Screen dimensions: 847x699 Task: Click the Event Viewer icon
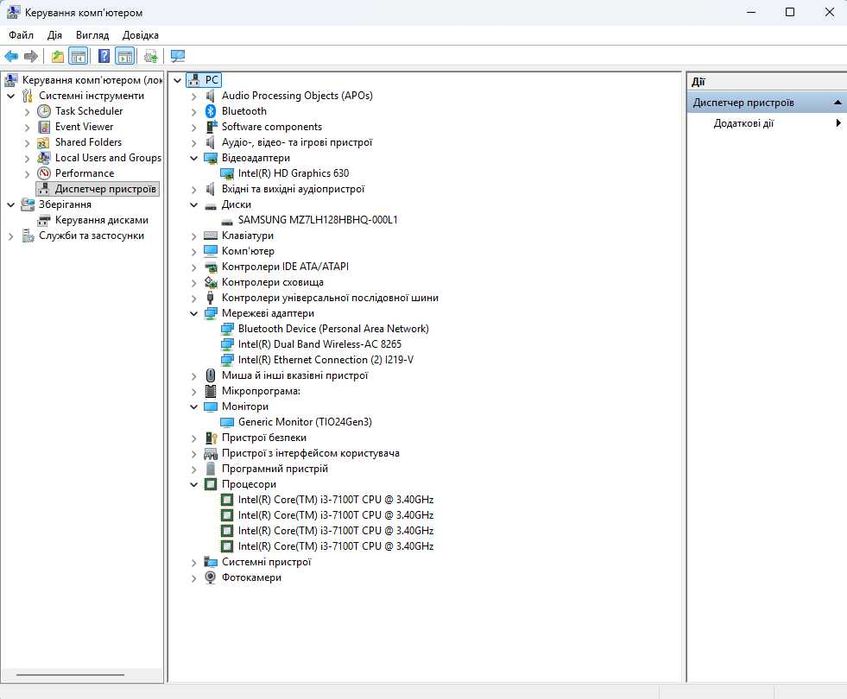click(x=44, y=127)
